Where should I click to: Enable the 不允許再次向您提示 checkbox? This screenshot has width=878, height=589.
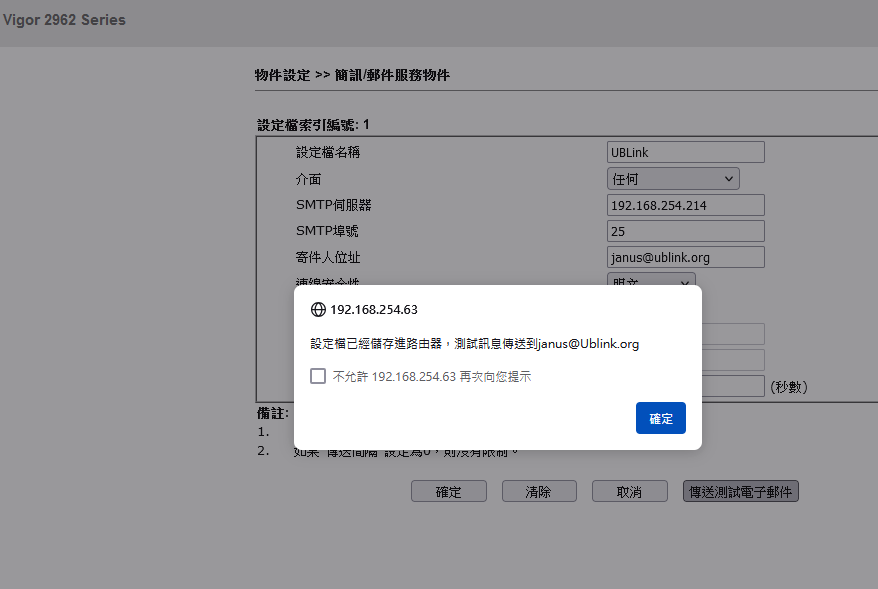pyautogui.click(x=318, y=376)
